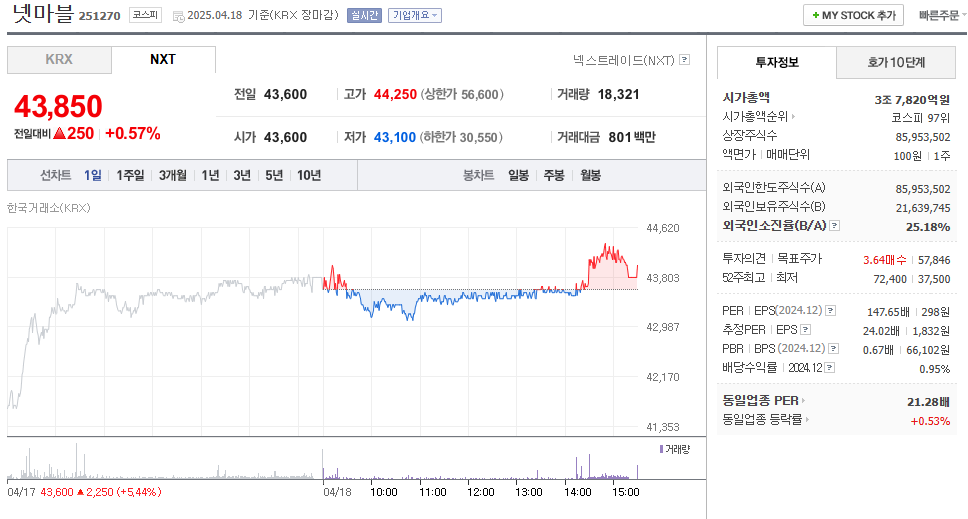Click the purple 거래량 legend marker

[x=661, y=449]
